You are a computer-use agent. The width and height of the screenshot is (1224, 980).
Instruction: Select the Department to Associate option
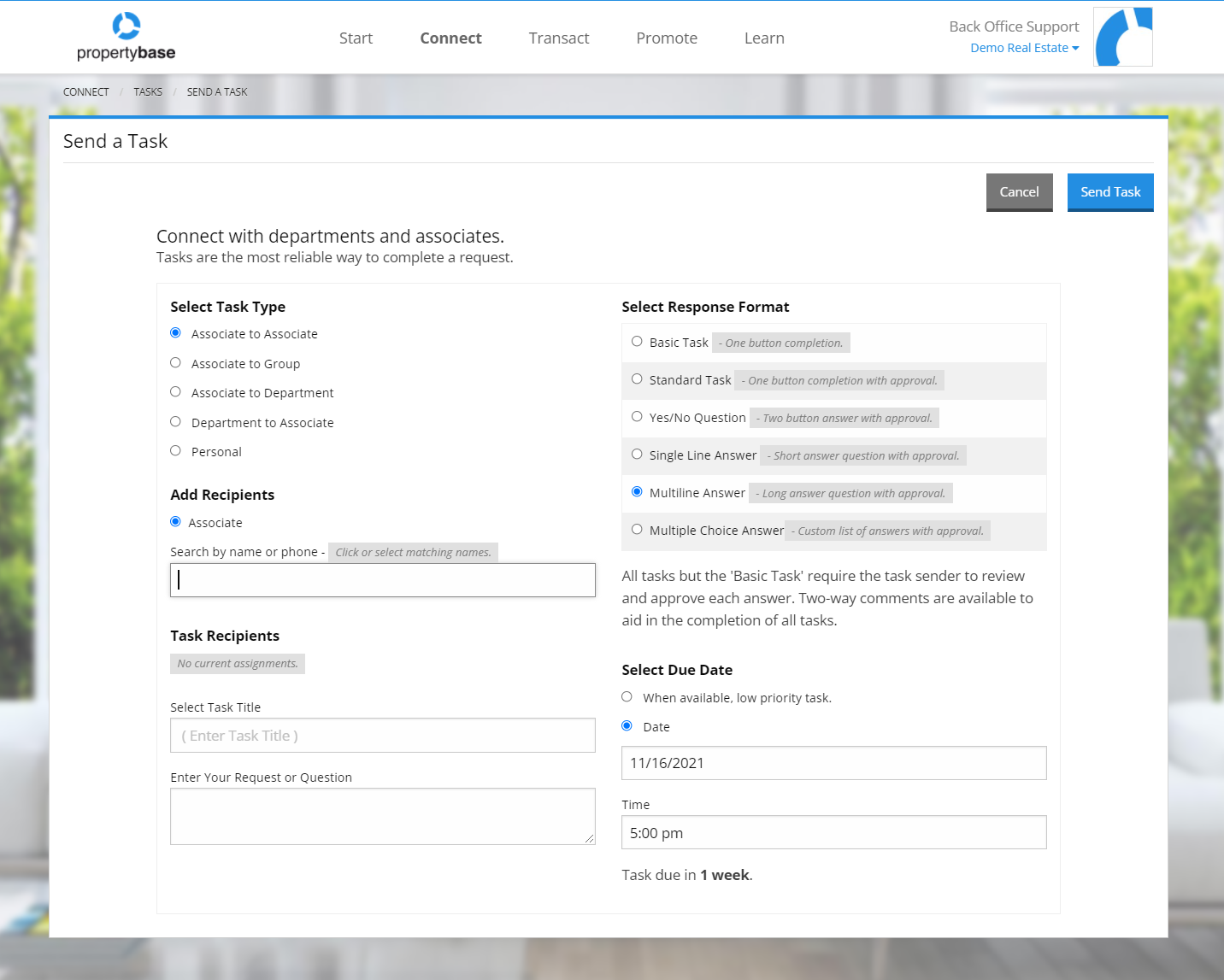coord(175,421)
